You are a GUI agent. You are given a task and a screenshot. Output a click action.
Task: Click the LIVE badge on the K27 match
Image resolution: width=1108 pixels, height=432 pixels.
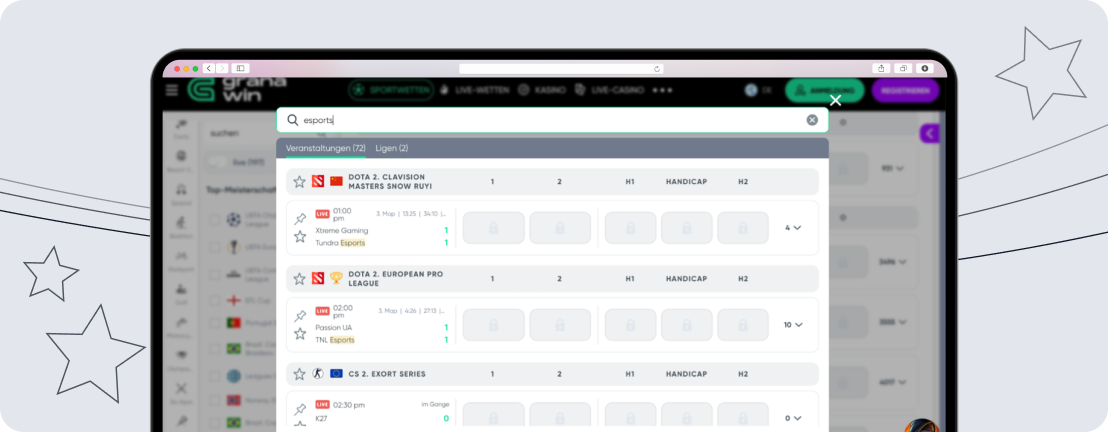click(x=322, y=404)
